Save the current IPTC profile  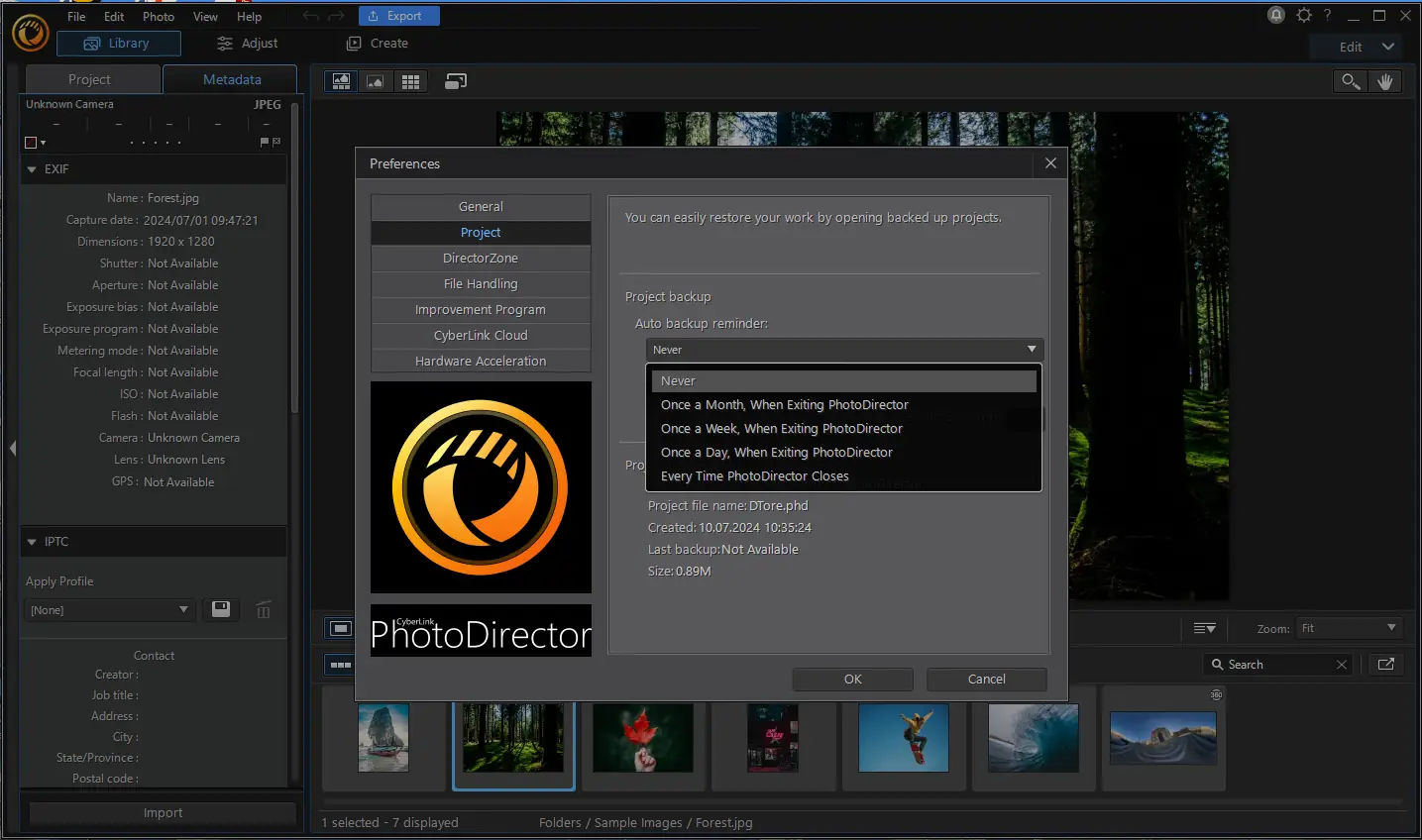coord(220,609)
